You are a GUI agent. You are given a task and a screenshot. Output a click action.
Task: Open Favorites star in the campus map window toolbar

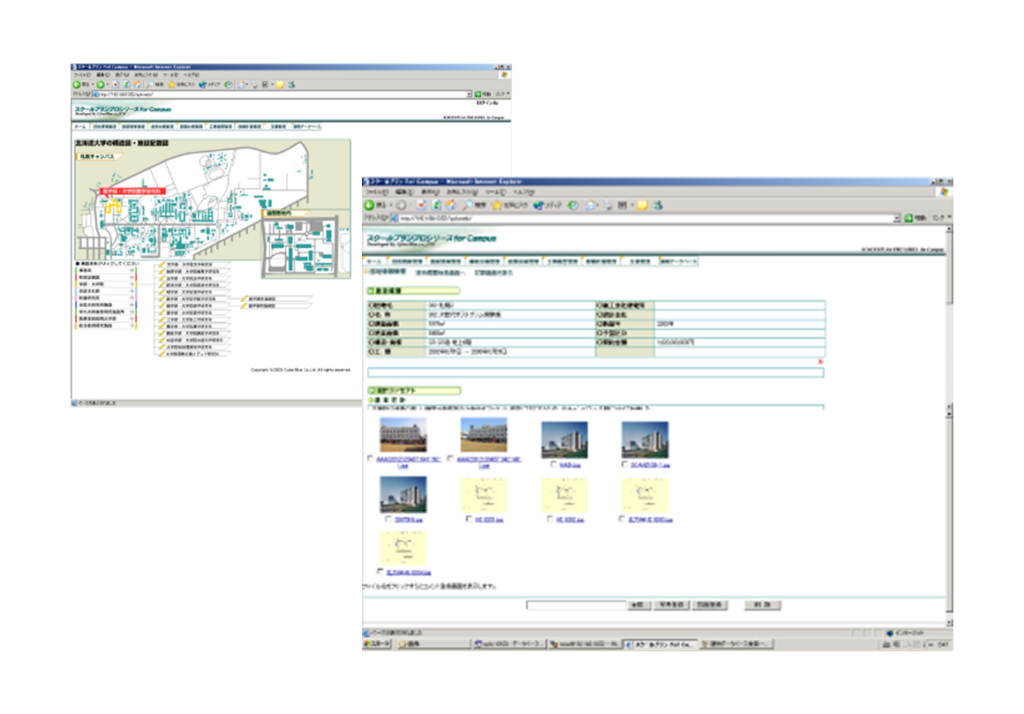pyautogui.click(x=172, y=84)
